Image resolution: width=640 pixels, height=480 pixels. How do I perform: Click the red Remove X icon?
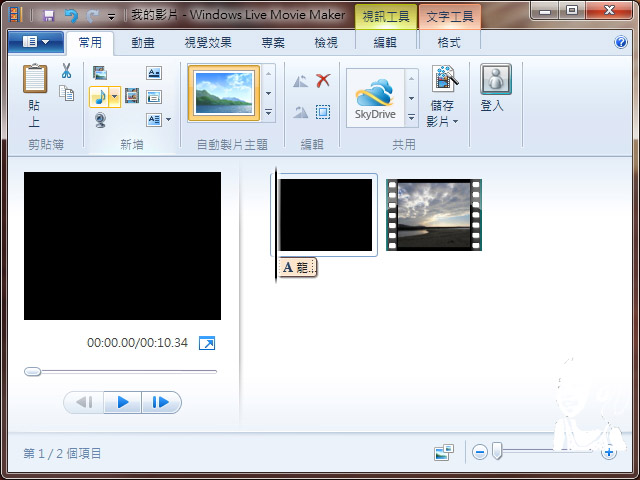323,80
